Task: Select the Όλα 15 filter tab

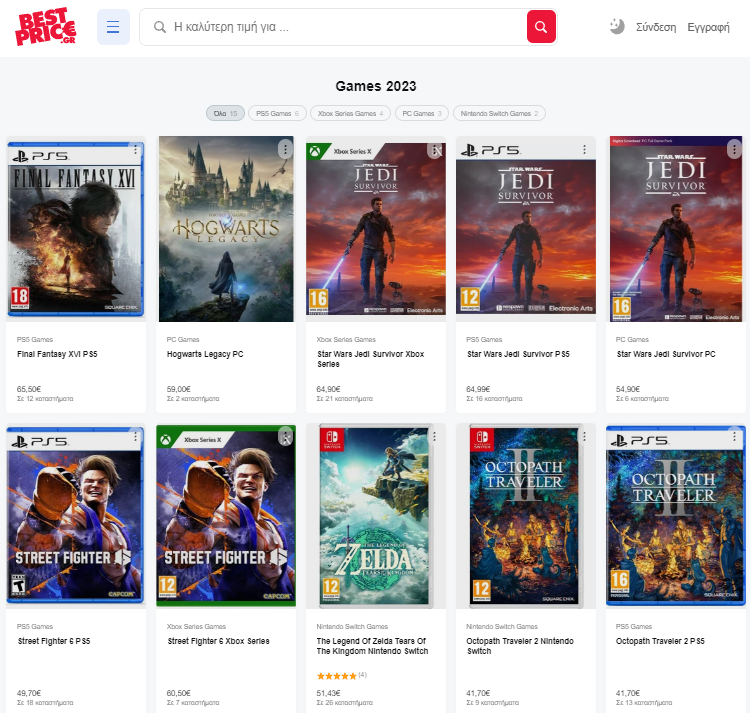Action: coord(225,113)
